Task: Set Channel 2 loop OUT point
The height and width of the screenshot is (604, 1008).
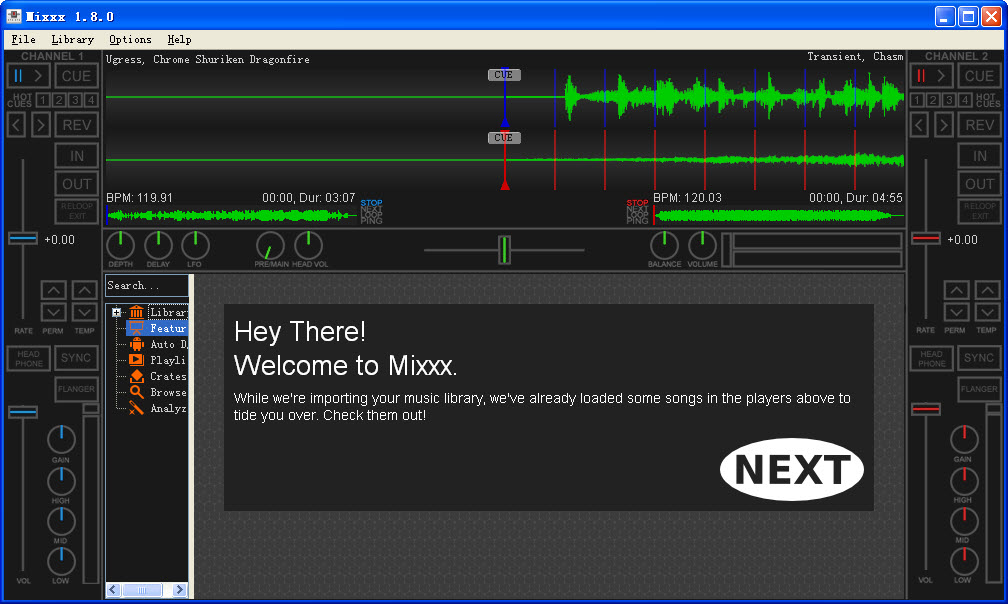Action: (x=979, y=184)
